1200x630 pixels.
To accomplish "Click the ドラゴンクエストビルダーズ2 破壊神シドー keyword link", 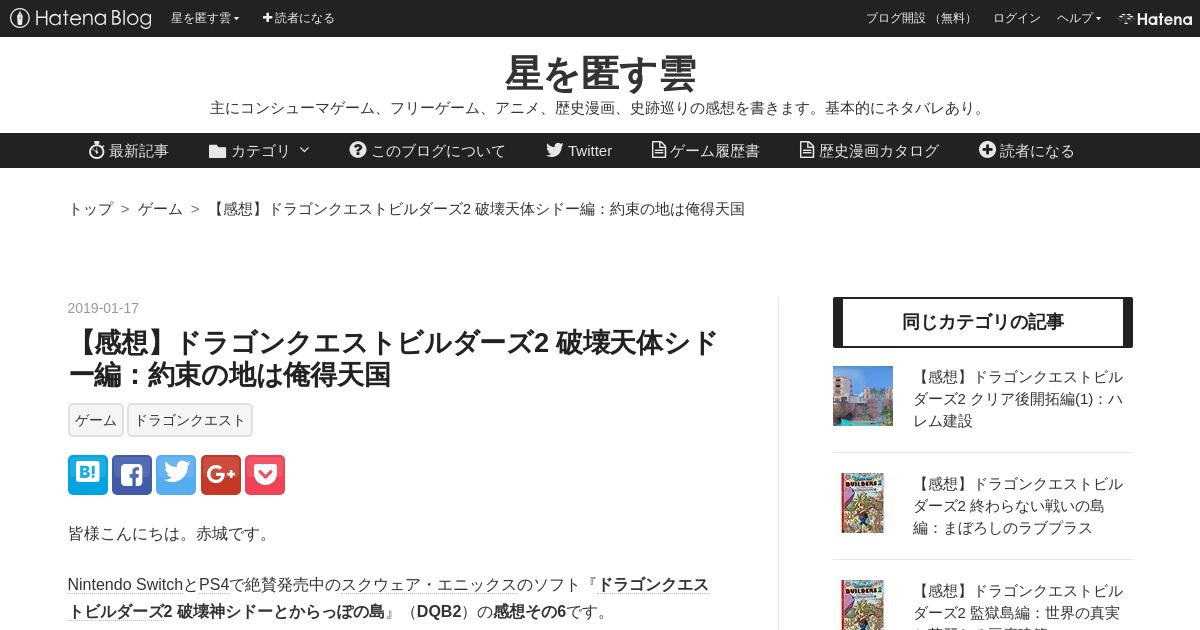I will coord(388,598).
